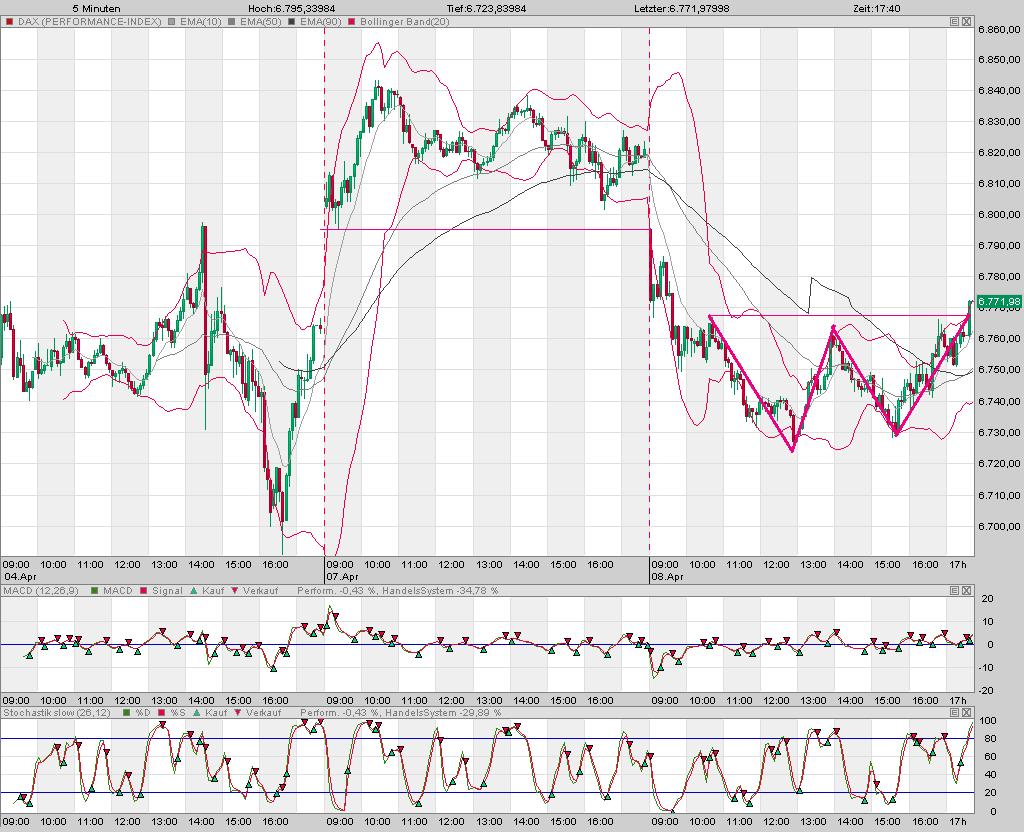Click the 6.860,00 price axis label
The width and height of the screenshot is (1024, 832).
[x=1000, y=29]
